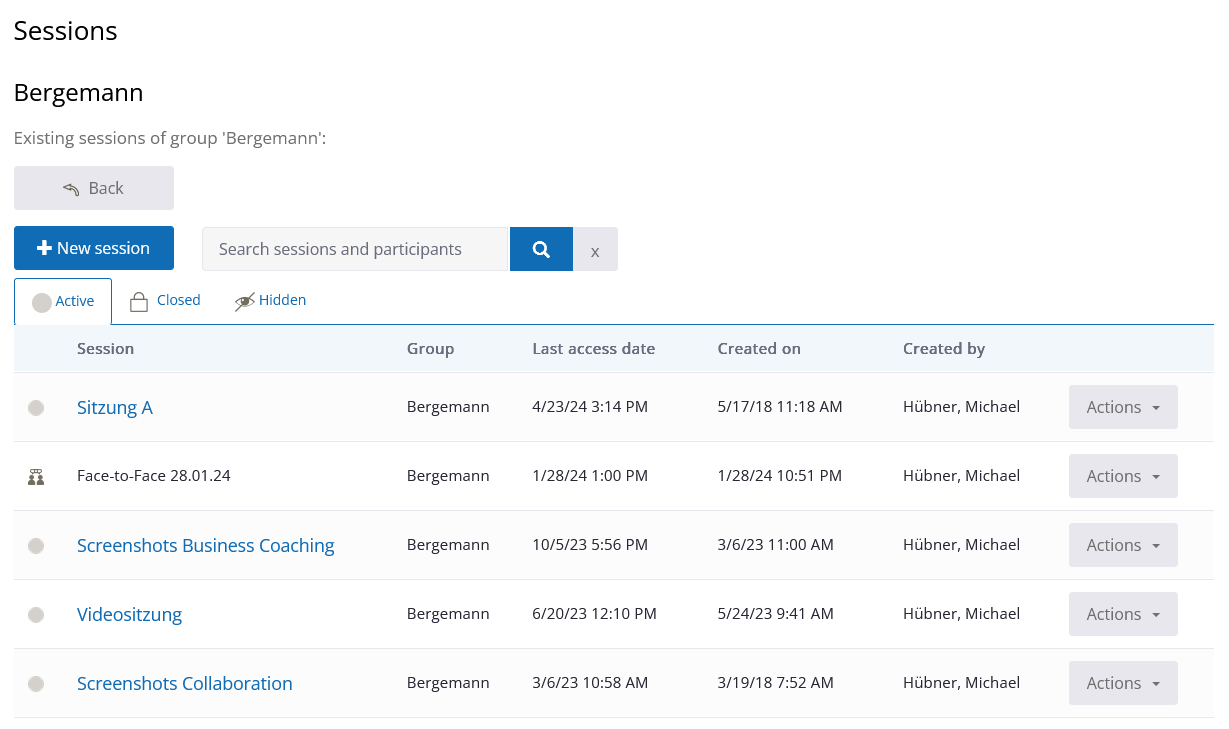Click the magnifier search button

[541, 249]
